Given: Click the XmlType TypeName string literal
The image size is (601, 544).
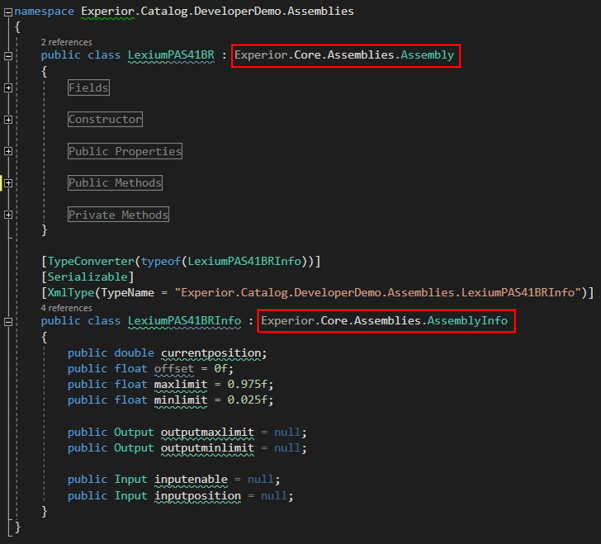Looking at the screenshot, I should tap(378, 293).
